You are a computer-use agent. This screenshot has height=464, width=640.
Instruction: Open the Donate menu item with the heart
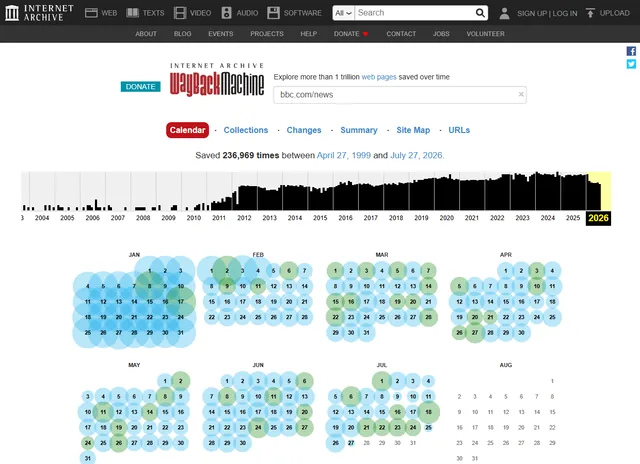[351, 34]
